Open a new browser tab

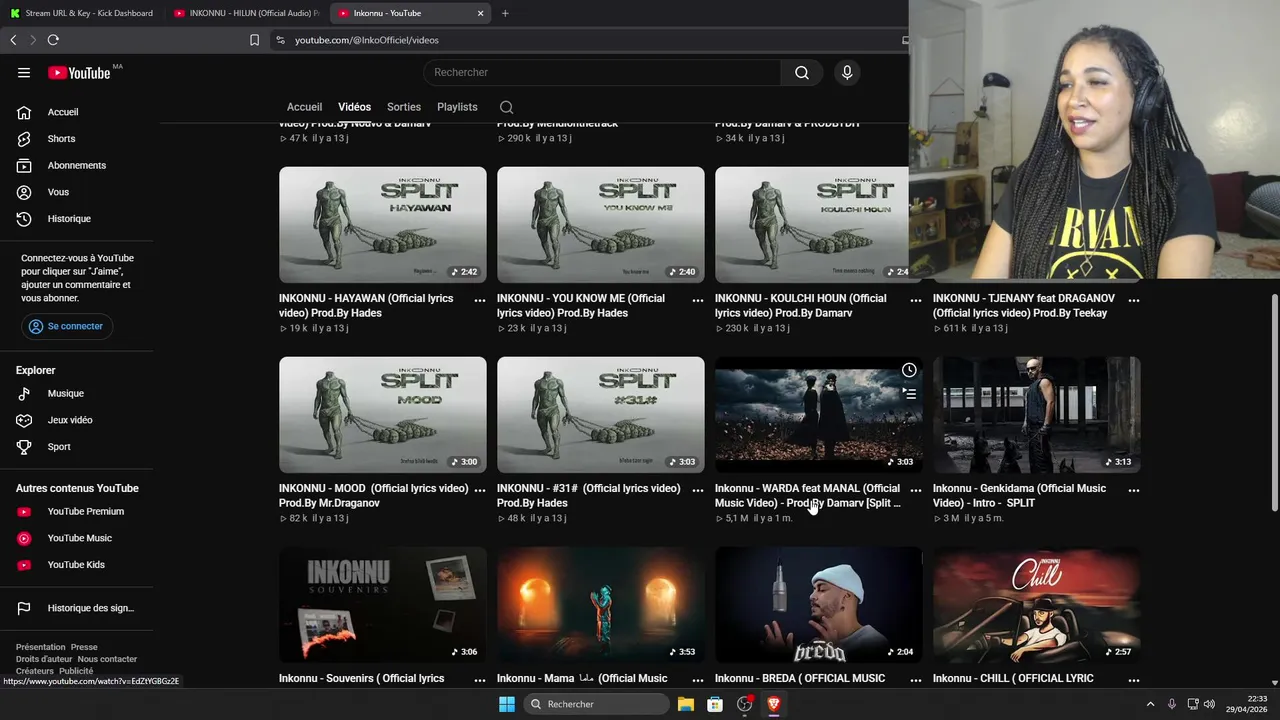pyautogui.click(x=505, y=13)
